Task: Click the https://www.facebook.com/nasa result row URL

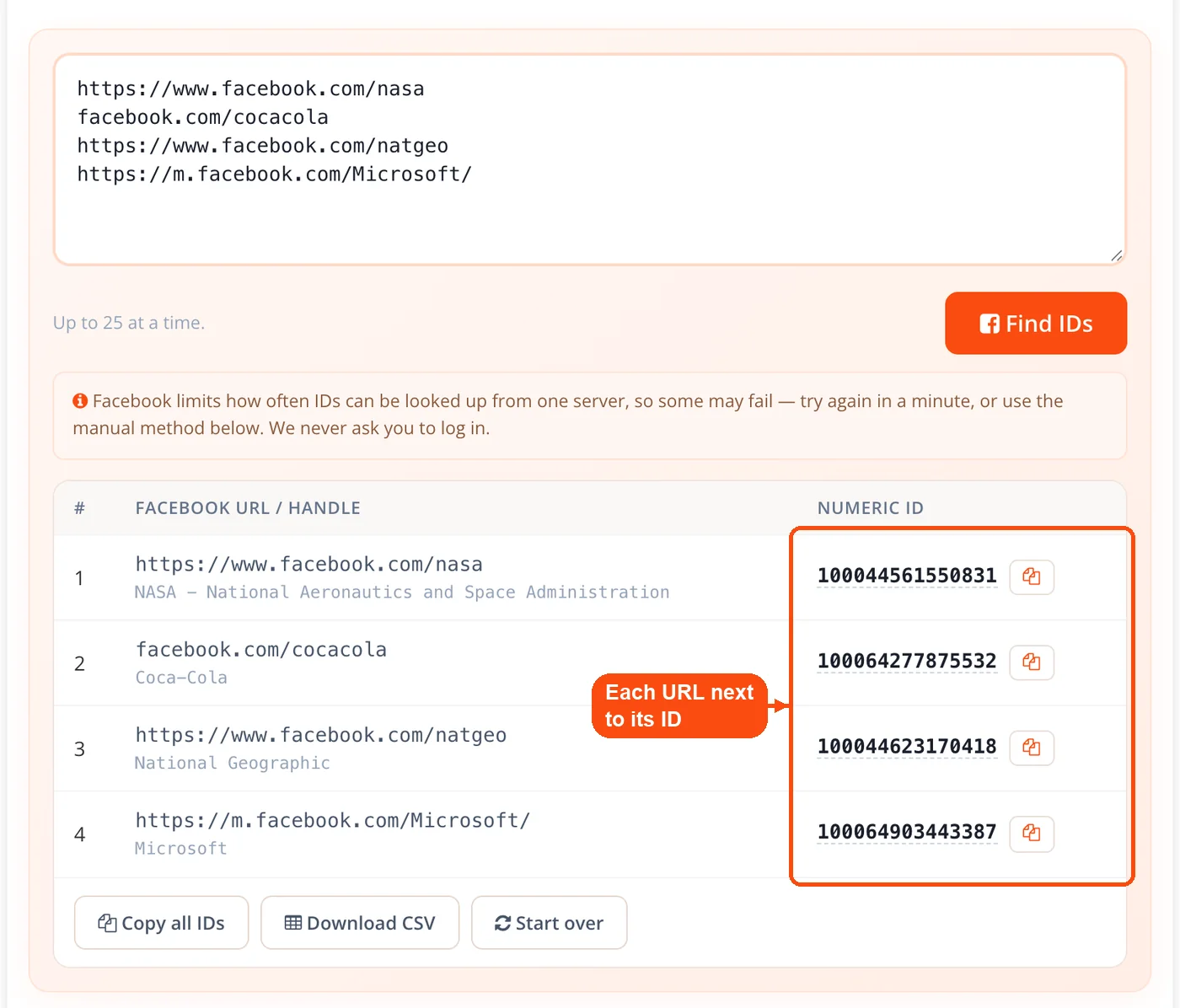Action: tap(309, 564)
